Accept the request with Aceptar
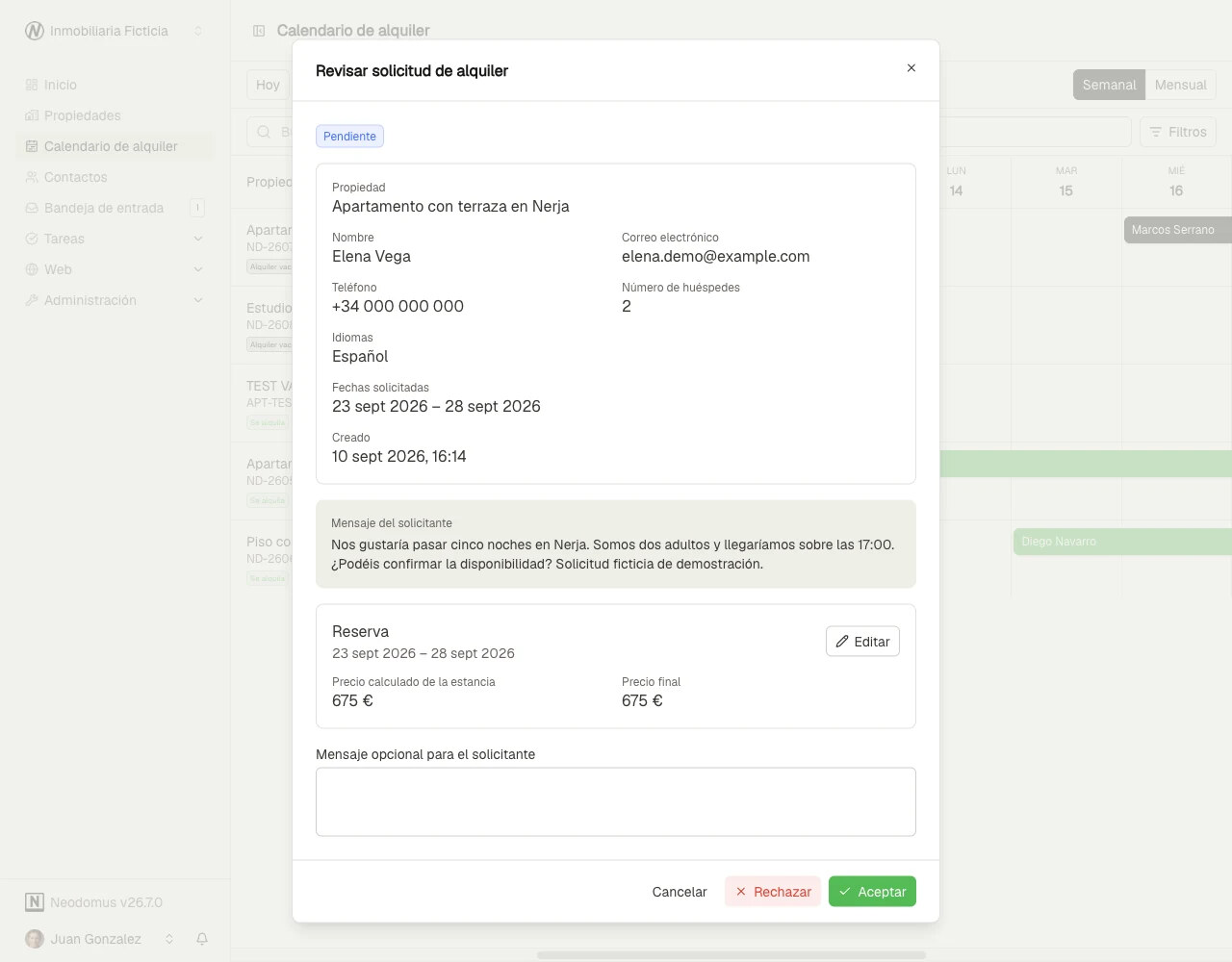1232x962 pixels. [x=872, y=892]
